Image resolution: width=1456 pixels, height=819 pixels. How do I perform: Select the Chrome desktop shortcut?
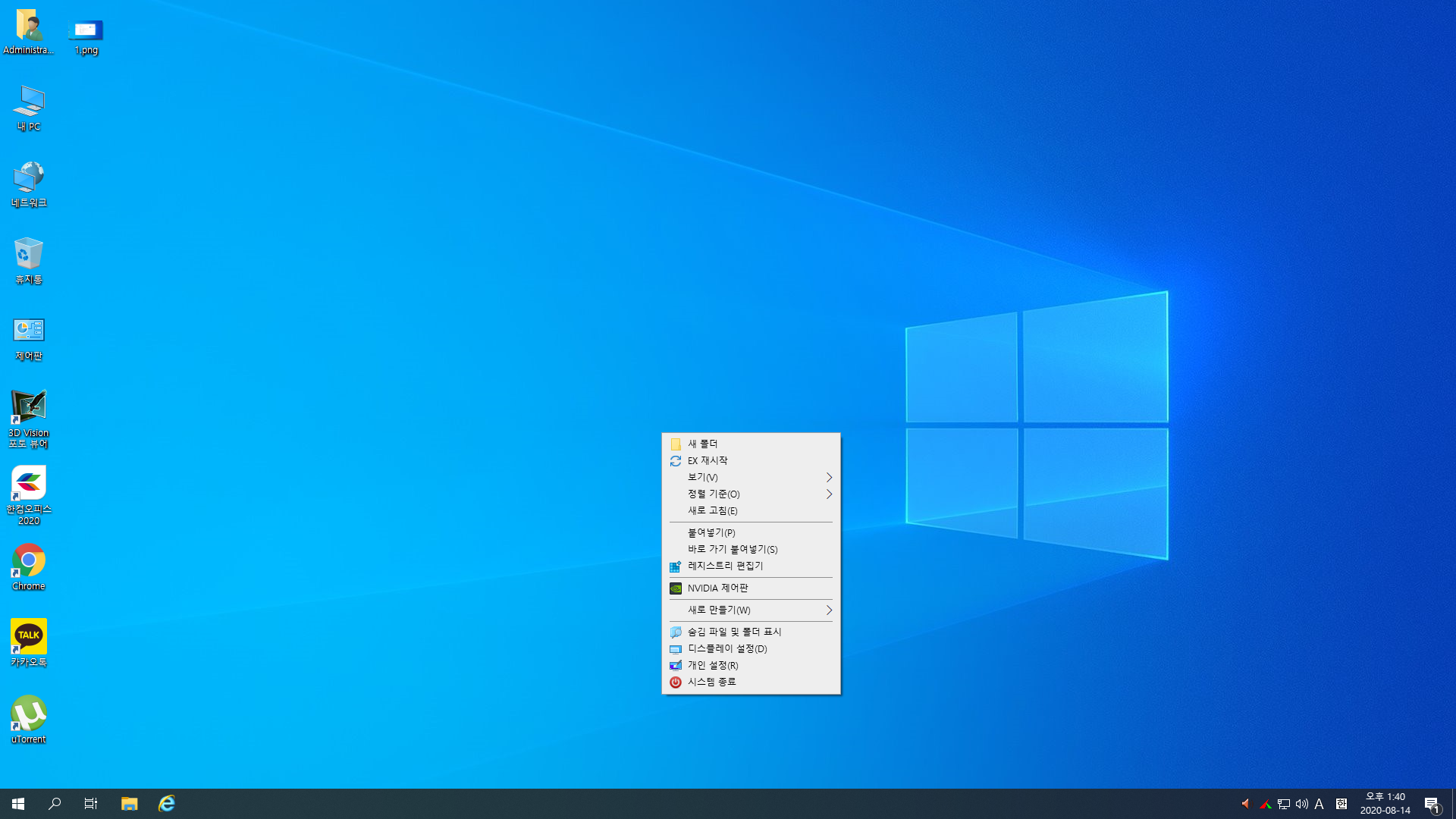click(x=29, y=567)
